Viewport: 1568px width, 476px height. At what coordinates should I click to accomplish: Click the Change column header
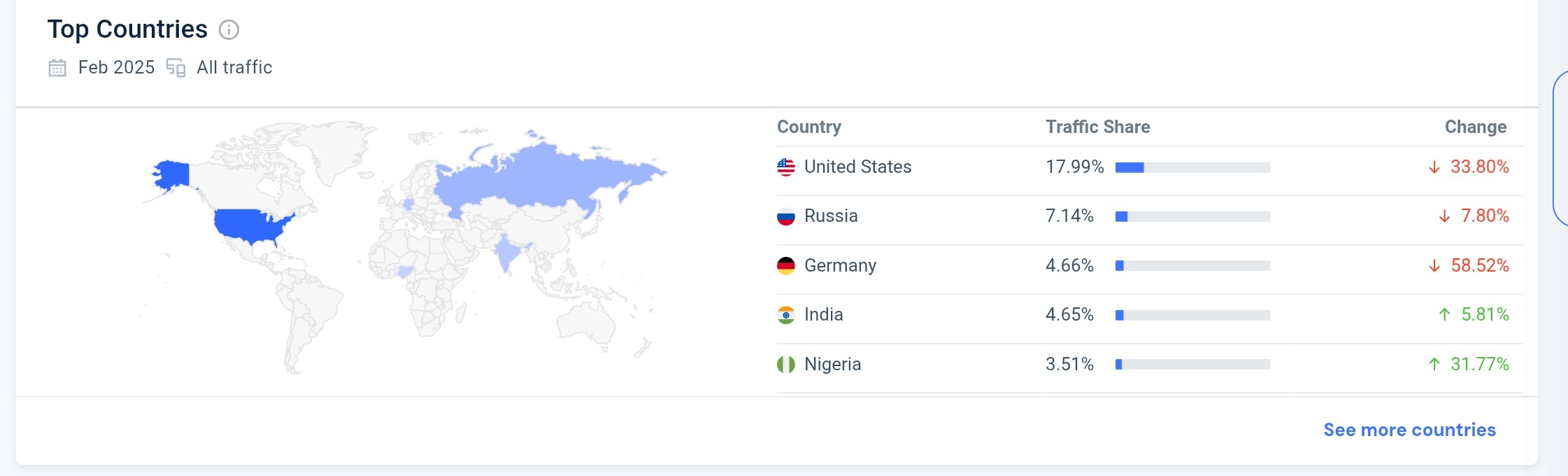click(1476, 127)
